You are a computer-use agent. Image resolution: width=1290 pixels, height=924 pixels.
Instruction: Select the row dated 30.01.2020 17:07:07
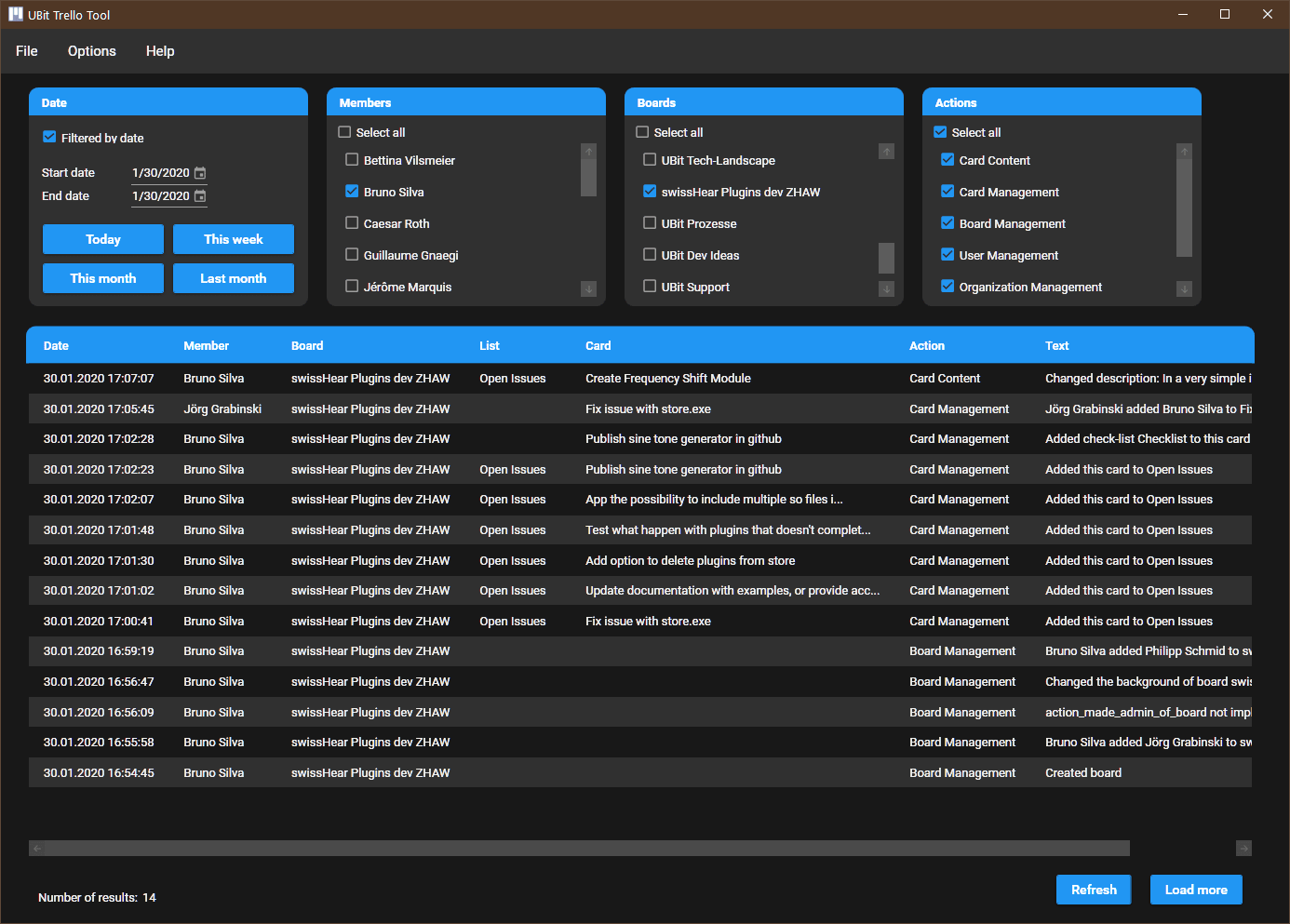tap(640, 378)
